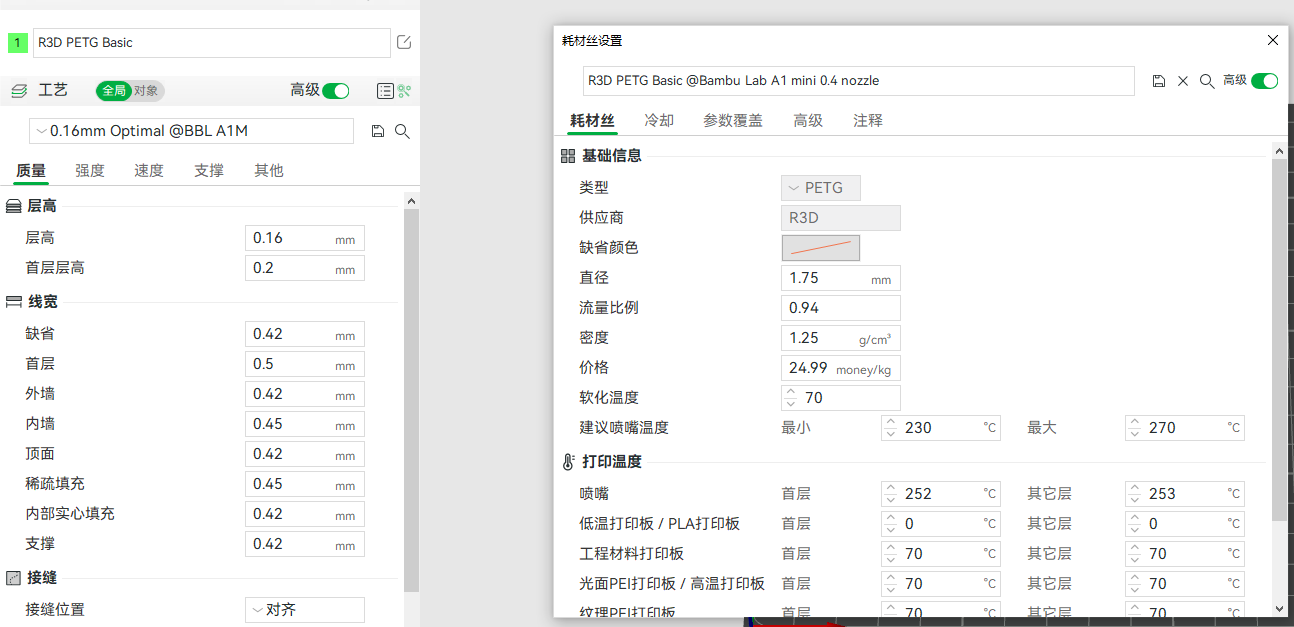The image size is (1294, 627).
Task: Adjust 建议喷嘴温度 最大 stepper arrows
Action: click(x=1135, y=428)
